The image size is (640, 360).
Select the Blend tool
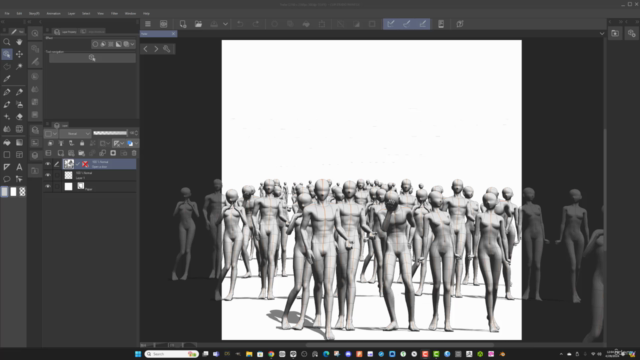[x=7, y=129]
